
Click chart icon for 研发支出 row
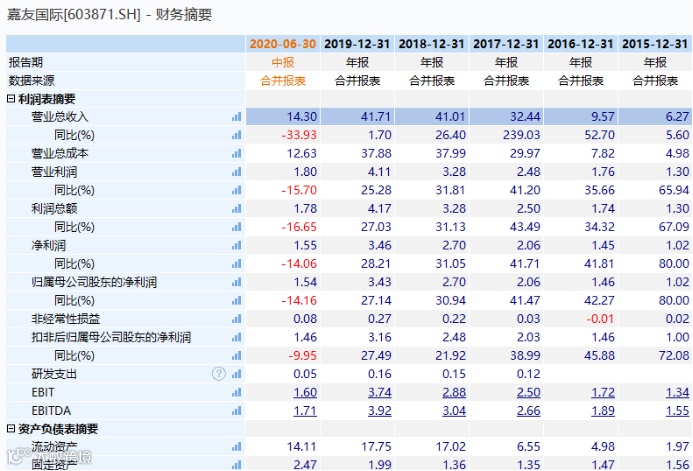point(236,374)
